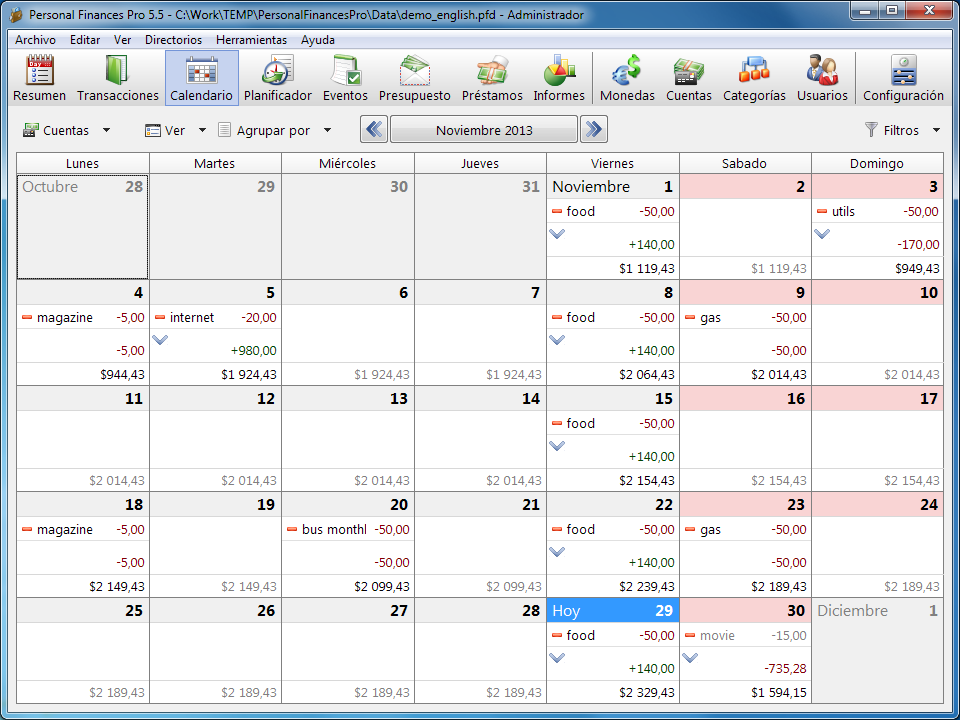Screen dimensions: 960x720
Task: Click the balance $1 594,15
Action: pos(779,692)
